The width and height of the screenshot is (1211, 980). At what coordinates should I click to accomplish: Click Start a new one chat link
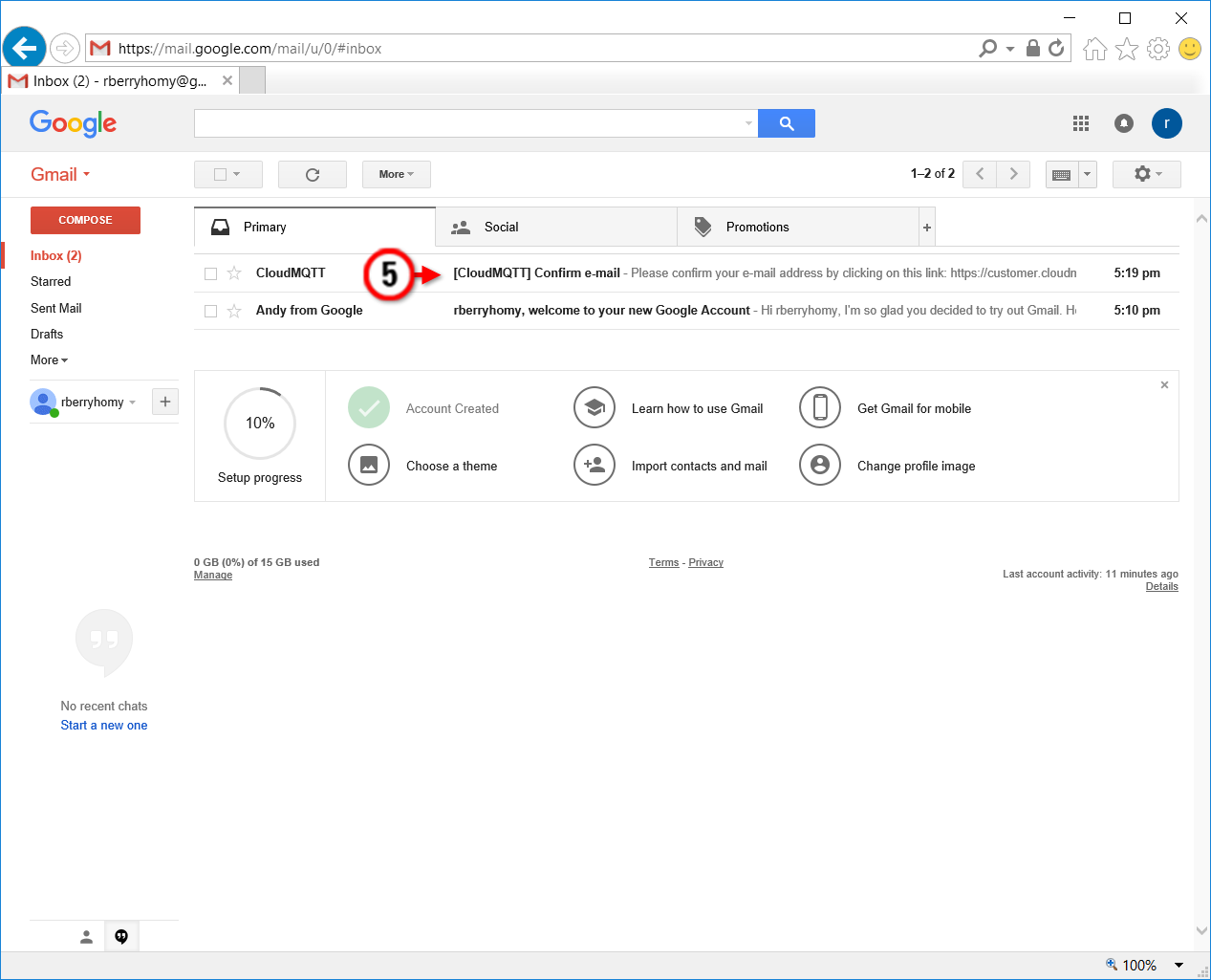104,726
